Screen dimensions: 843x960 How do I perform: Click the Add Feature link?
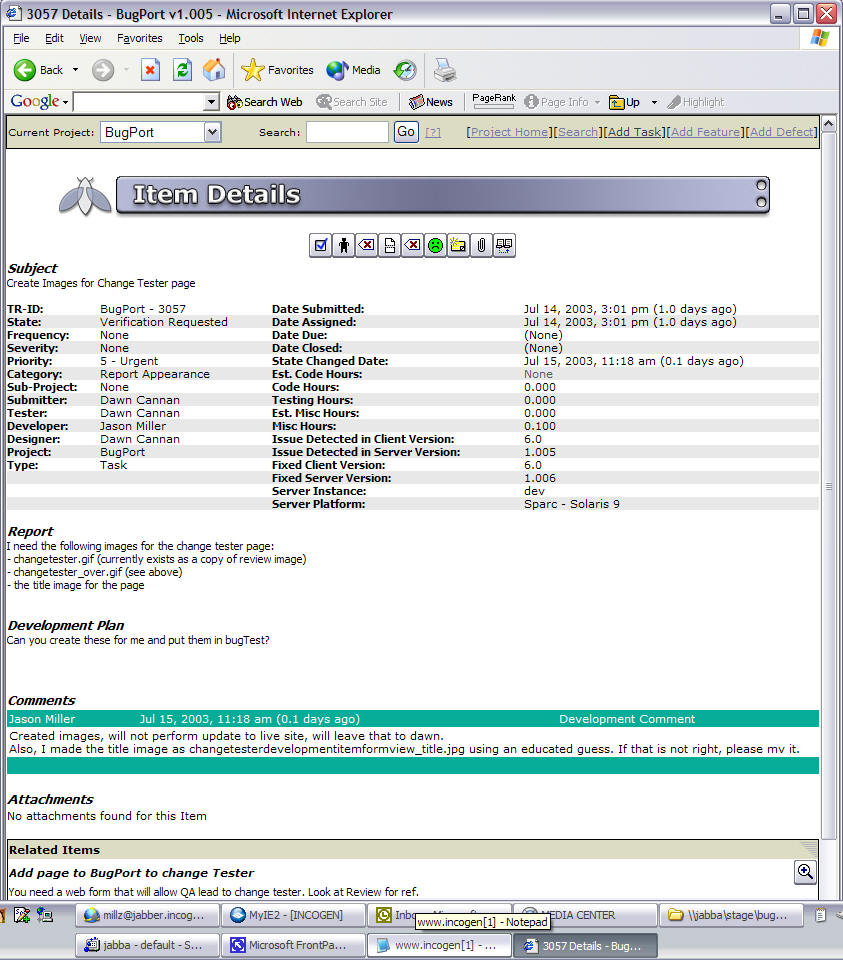click(x=705, y=132)
